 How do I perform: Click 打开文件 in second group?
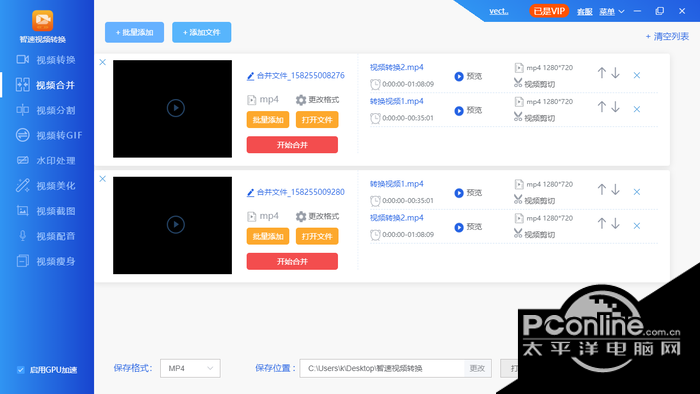(317, 236)
